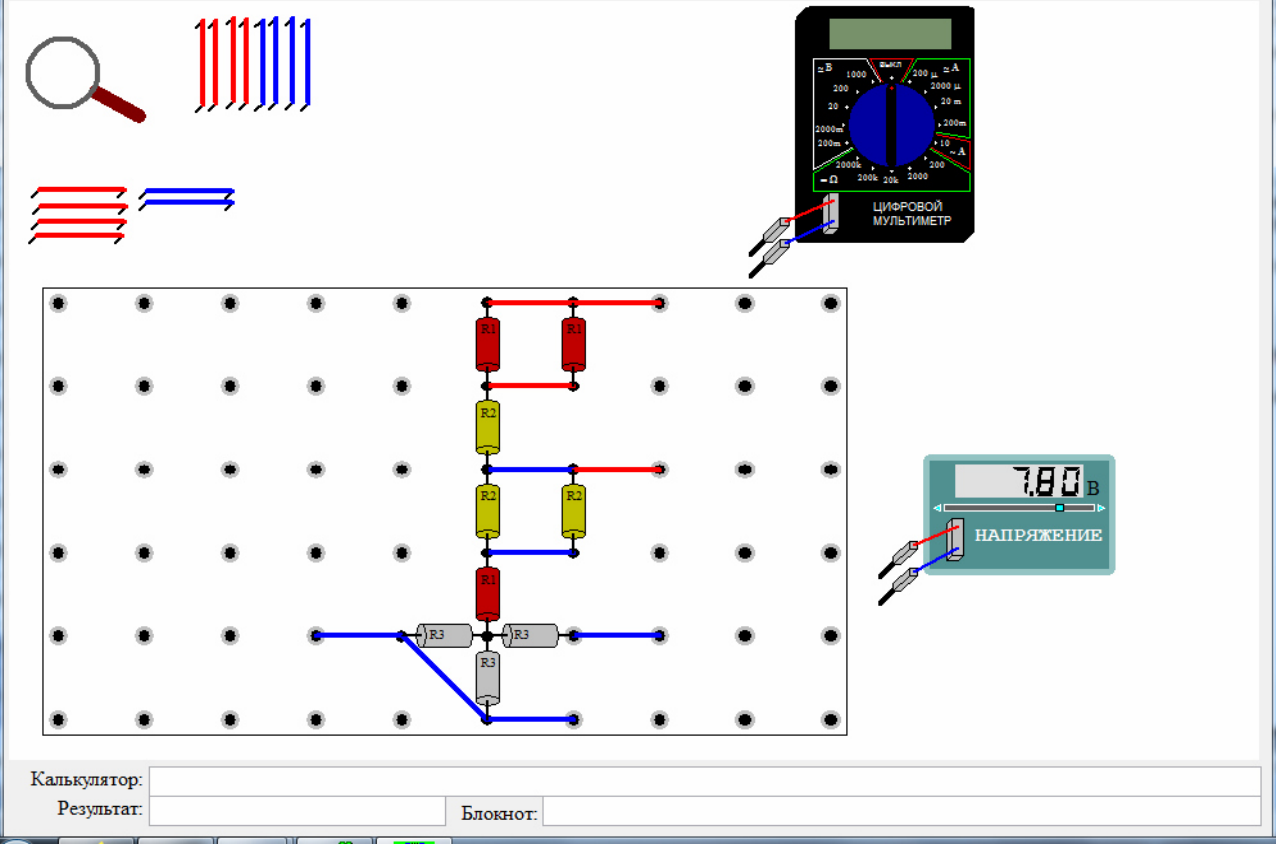Screen dimensions: 1276x846
Task: Click the multimeter's LCD display
Action: coord(890,34)
